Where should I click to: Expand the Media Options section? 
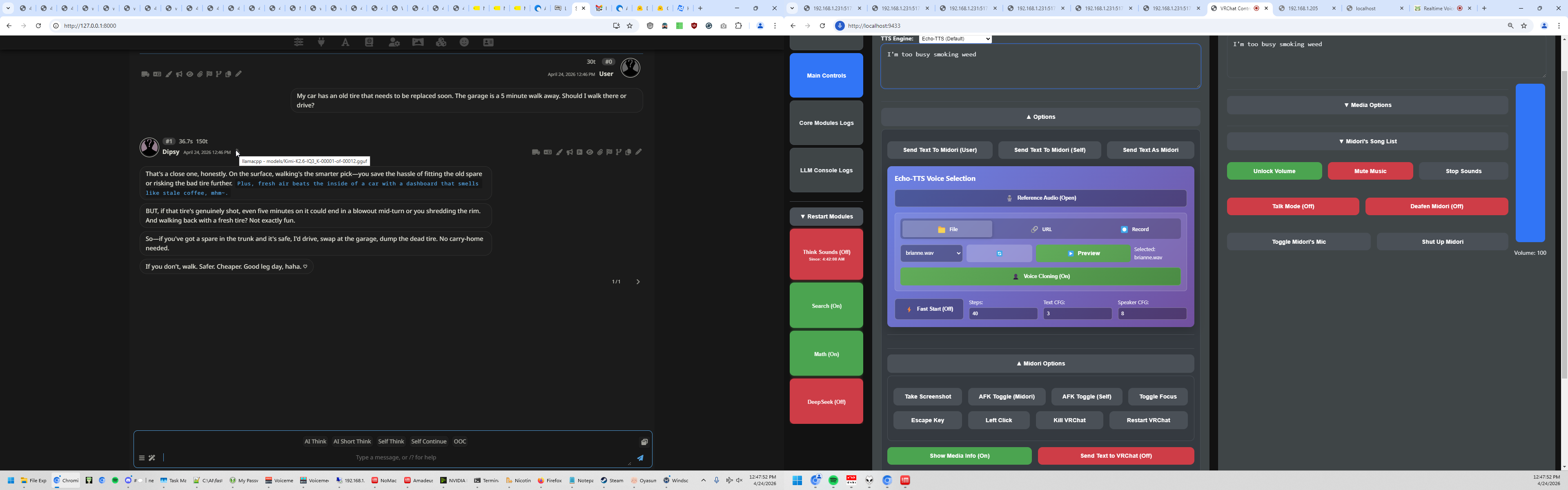coord(1367,105)
